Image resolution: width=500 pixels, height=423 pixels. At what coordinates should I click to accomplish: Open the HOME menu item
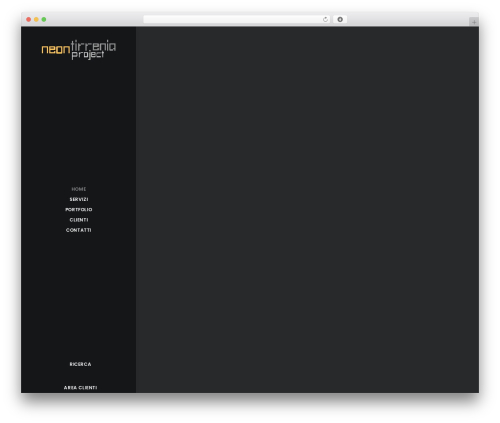[x=79, y=189]
